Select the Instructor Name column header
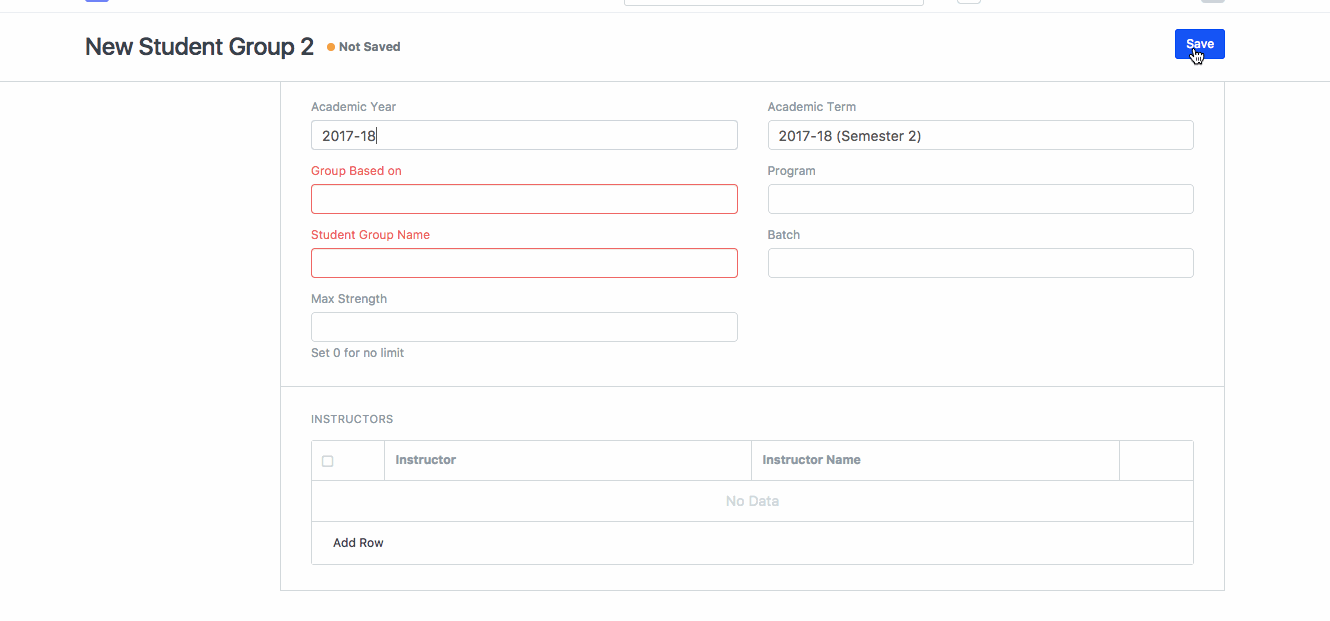This screenshot has width=1330, height=621. (811, 460)
